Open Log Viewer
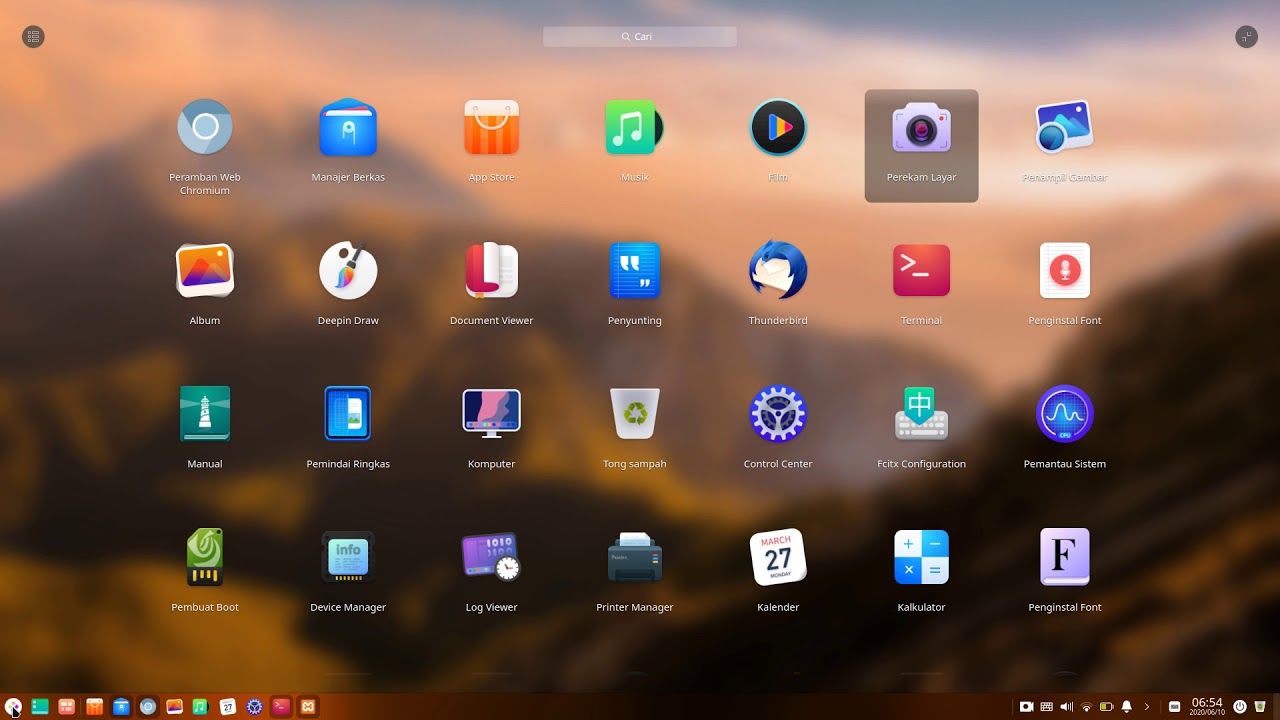Image resolution: width=1280 pixels, height=720 pixels. tap(491, 557)
